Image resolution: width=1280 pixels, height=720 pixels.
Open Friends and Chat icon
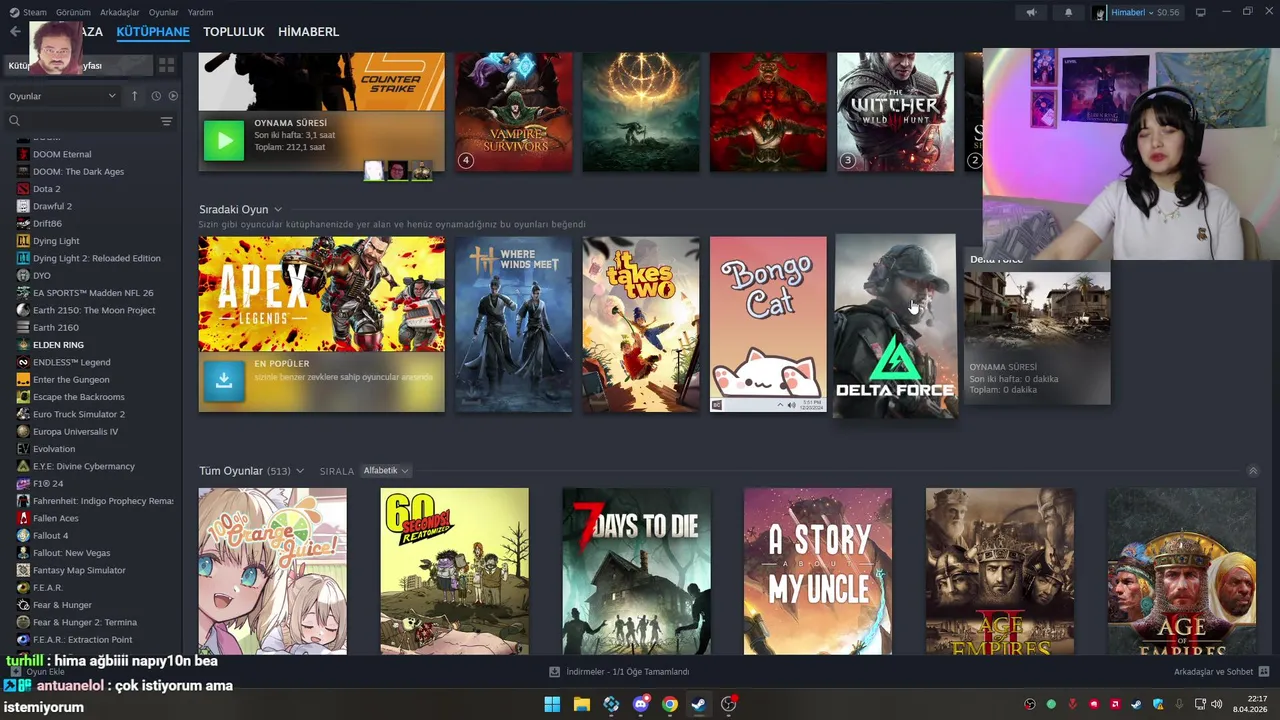tap(1263, 672)
